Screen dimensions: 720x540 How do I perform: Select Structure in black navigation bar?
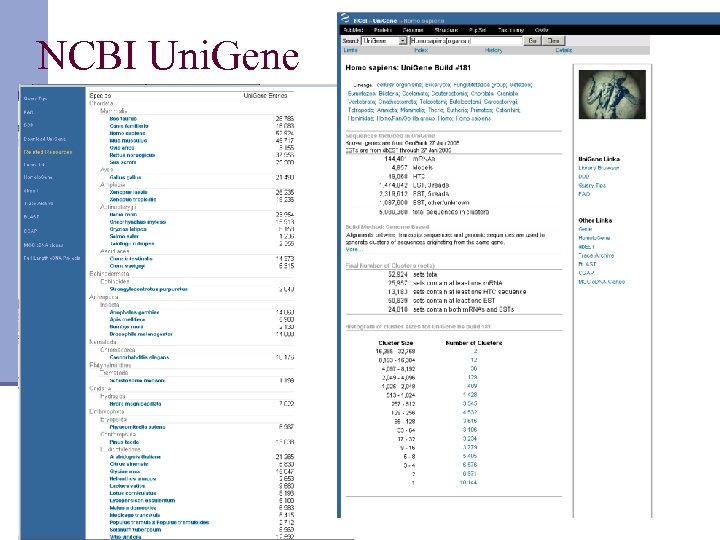(x=446, y=30)
